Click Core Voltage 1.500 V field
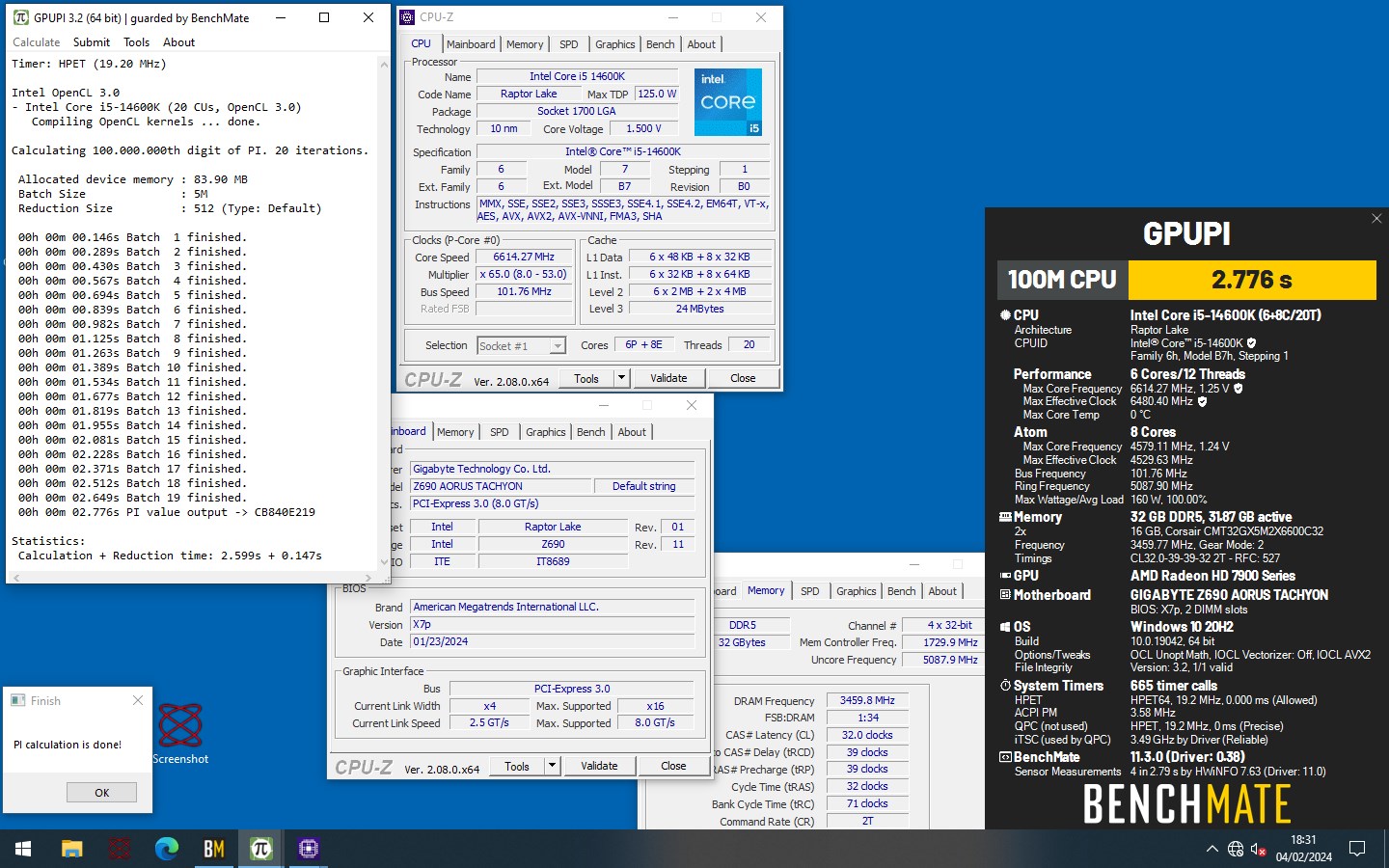The width and height of the screenshot is (1389, 868). click(x=644, y=128)
